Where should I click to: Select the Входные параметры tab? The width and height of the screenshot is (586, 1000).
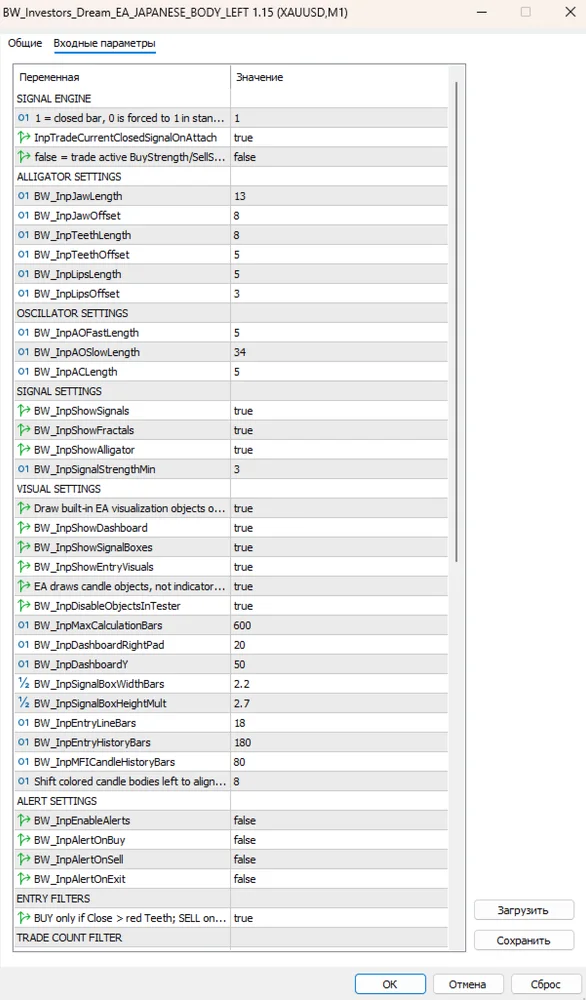(x=104, y=43)
